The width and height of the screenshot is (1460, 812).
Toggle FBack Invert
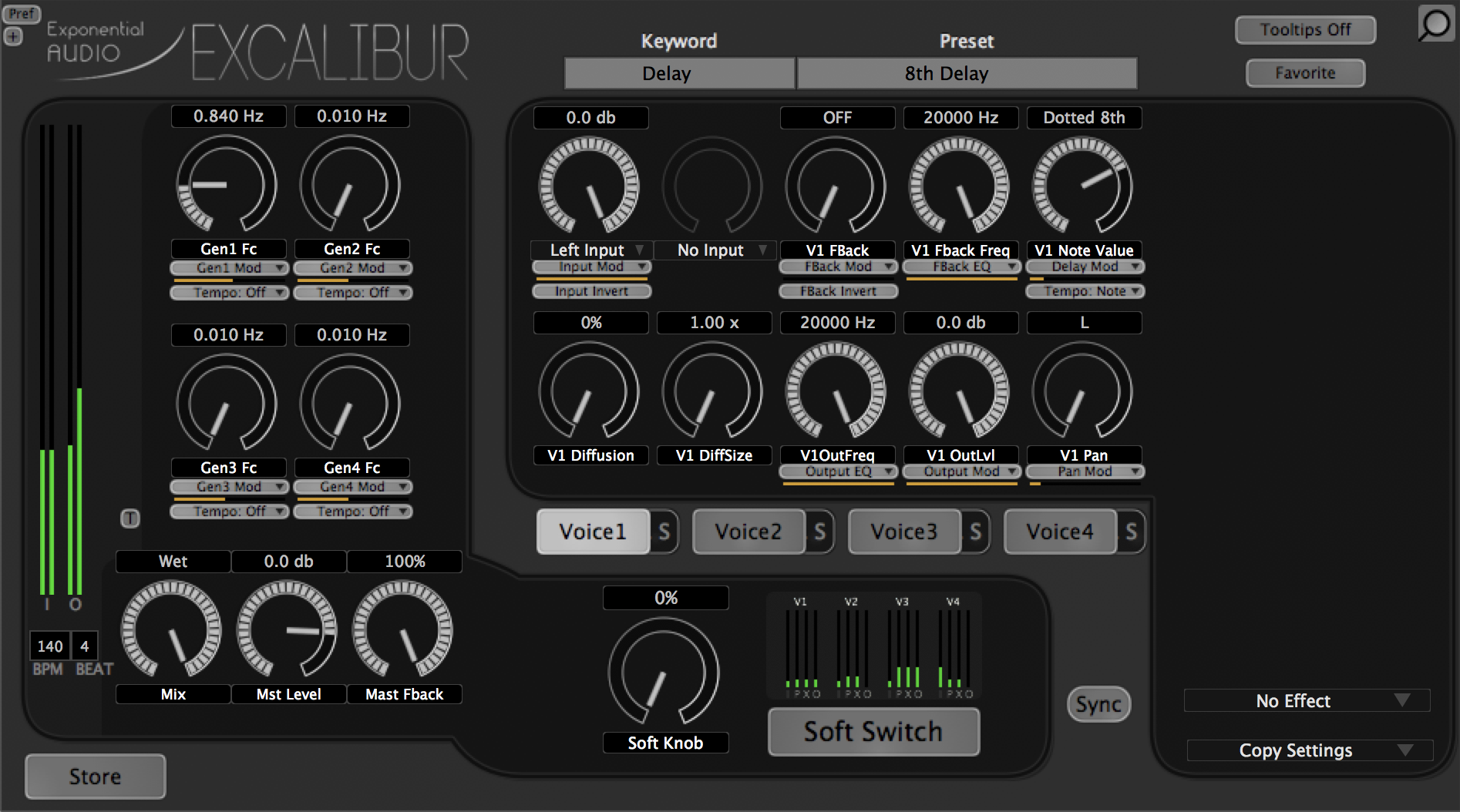point(839,291)
